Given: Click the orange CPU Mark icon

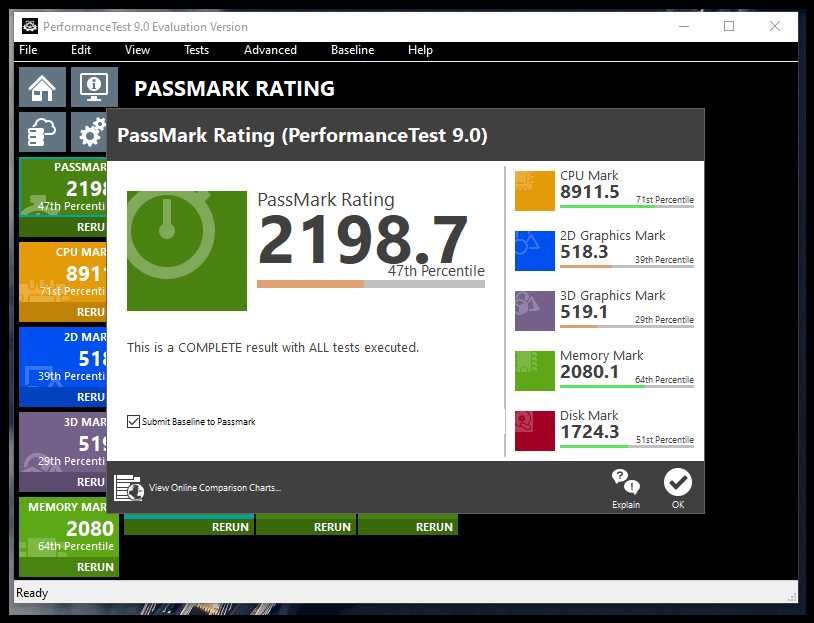Looking at the screenshot, I should pyautogui.click(x=535, y=191).
